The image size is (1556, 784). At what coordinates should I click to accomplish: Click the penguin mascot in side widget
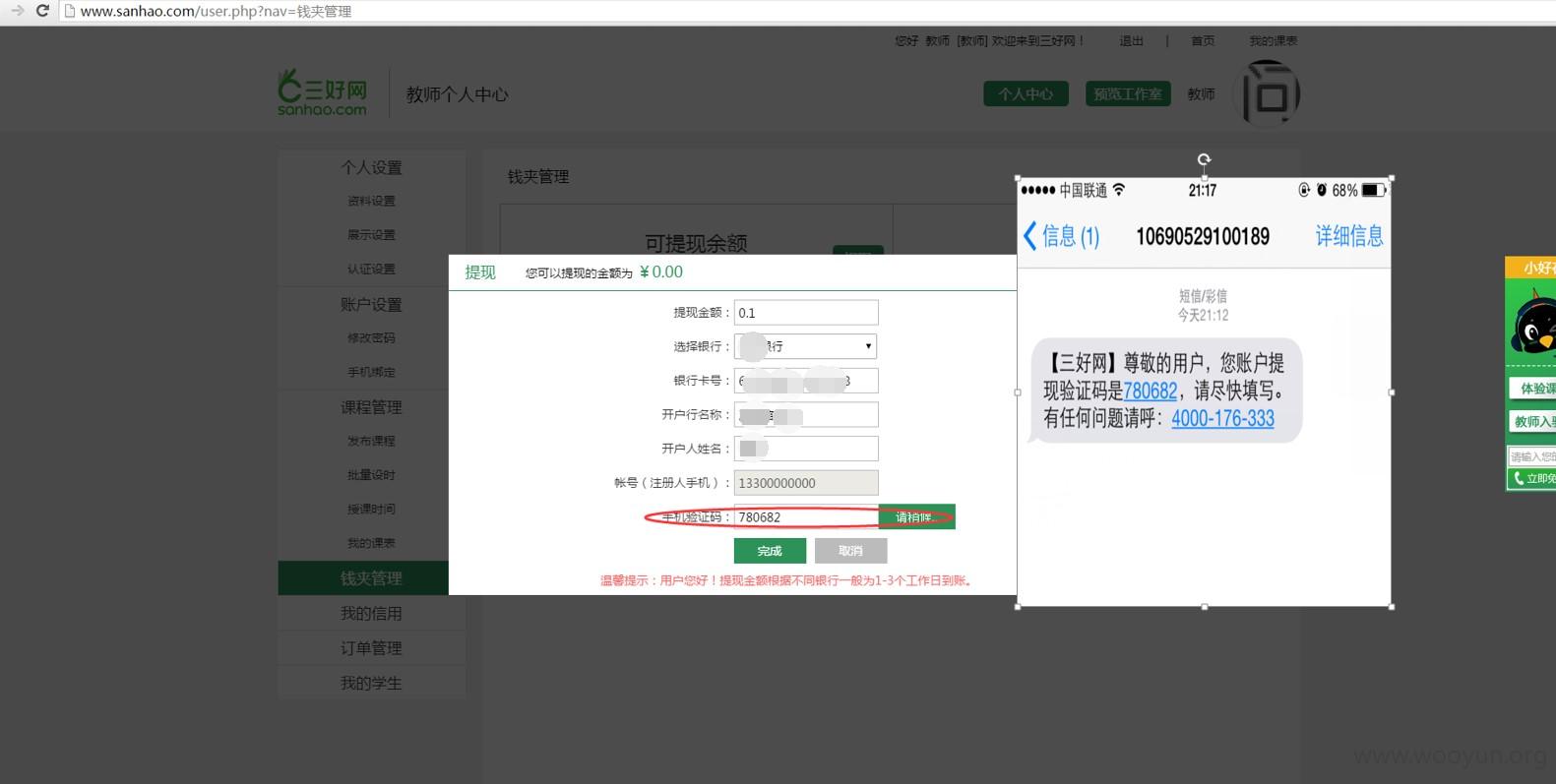[1533, 323]
